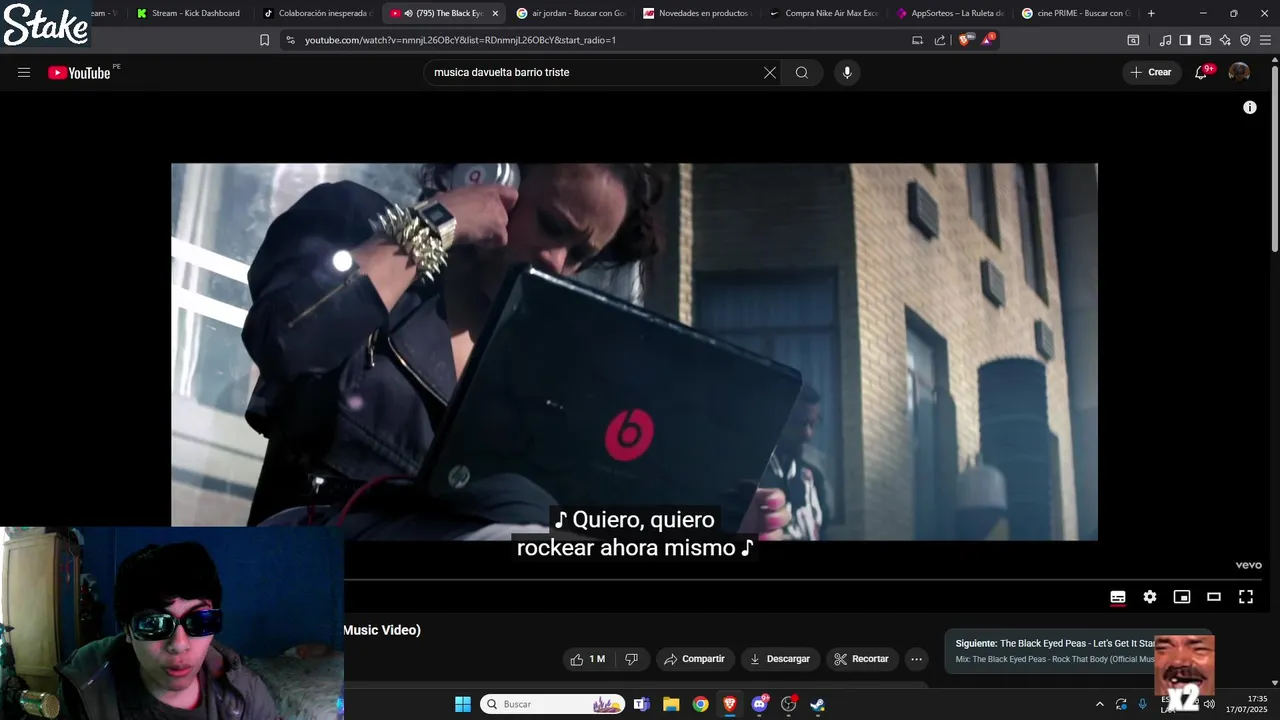Open more actions three-dot menu
This screenshot has width=1280, height=720.
916,659
